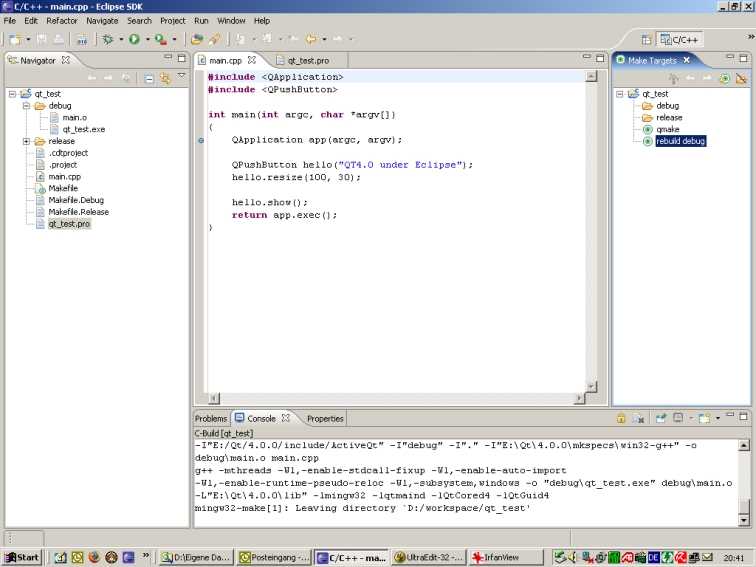Viewport: 756px width, 567px height.
Task: Click the Open Console icon
Action: pyautogui.click(x=704, y=418)
